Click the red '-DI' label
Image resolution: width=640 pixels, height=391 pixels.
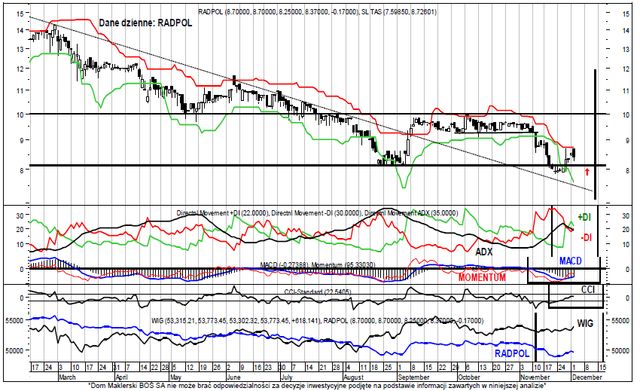(x=587, y=237)
